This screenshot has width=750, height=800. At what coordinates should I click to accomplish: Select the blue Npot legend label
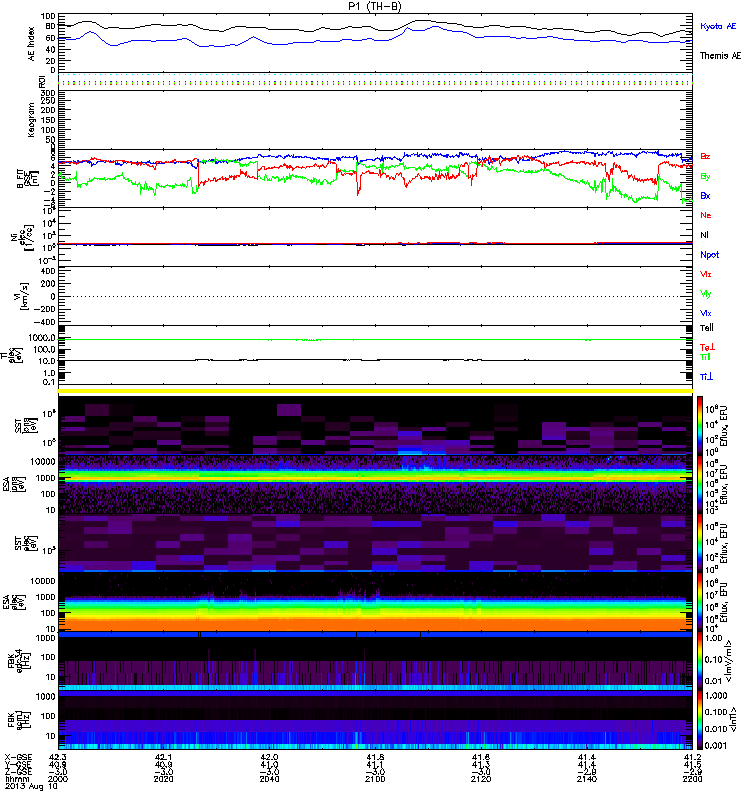tap(710, 255)
